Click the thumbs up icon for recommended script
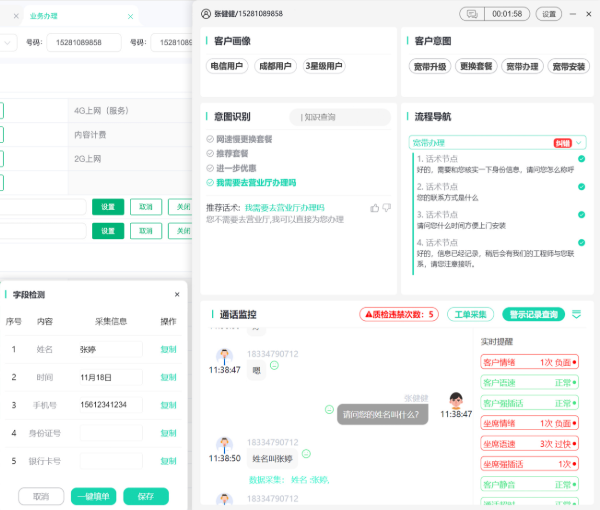Image resolution: width=600 pixels, height=510 pixels. (375, 208)
